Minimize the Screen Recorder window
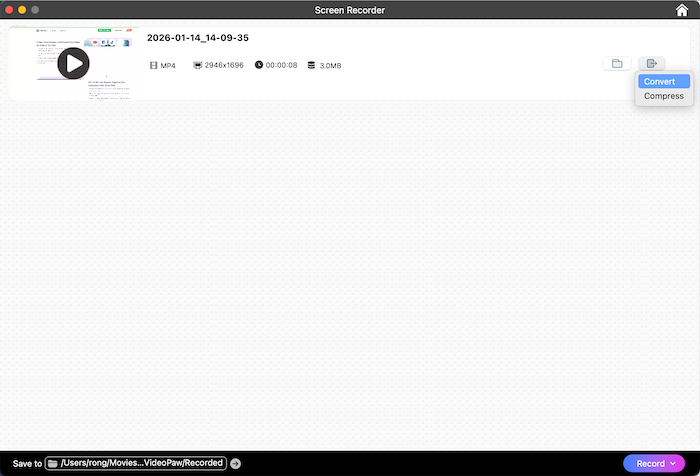Image resolution: width=700 pixels, height=476 pixels. tap(22, 10)
